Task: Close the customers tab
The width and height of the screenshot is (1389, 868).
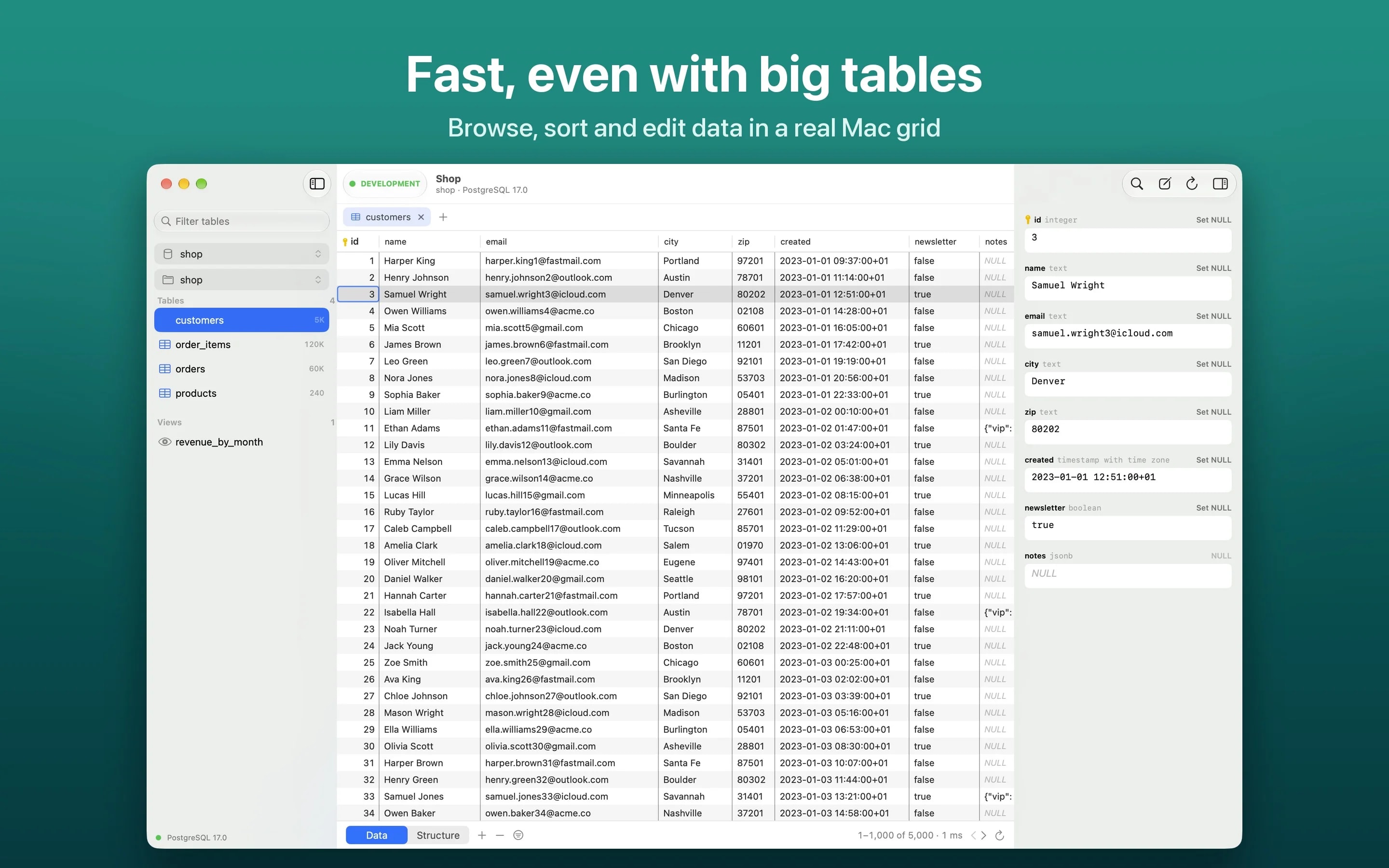Action: click(x=421, y=217)
